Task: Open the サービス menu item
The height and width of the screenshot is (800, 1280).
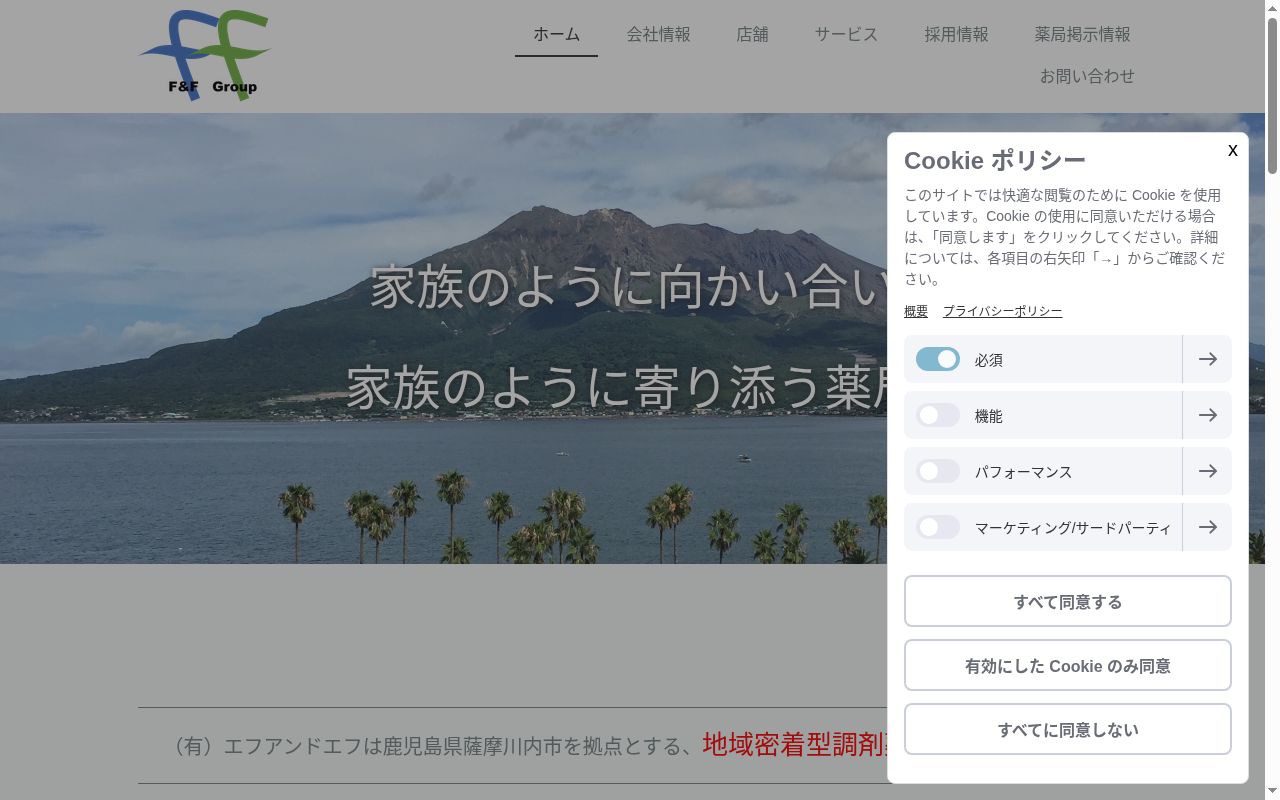Action: pos(846,34)
